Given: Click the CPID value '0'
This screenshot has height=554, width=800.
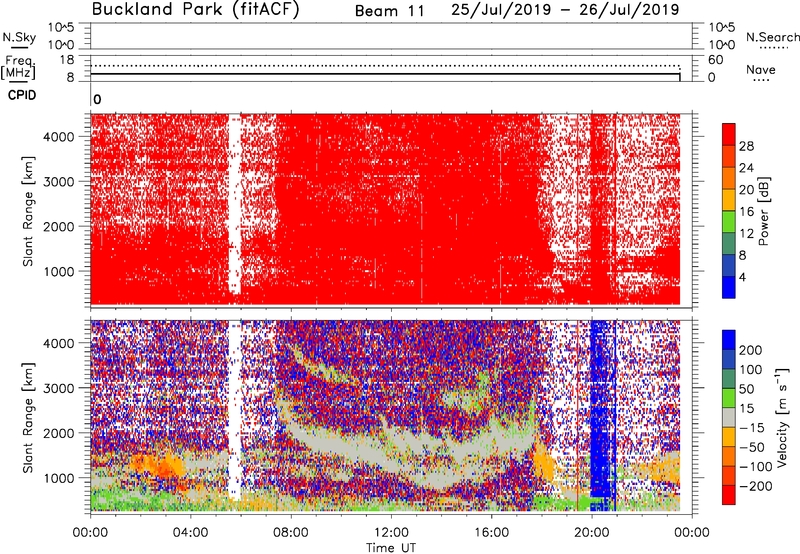Looking at the screenshot, I should pyautogui.click(x=97, y=99).
